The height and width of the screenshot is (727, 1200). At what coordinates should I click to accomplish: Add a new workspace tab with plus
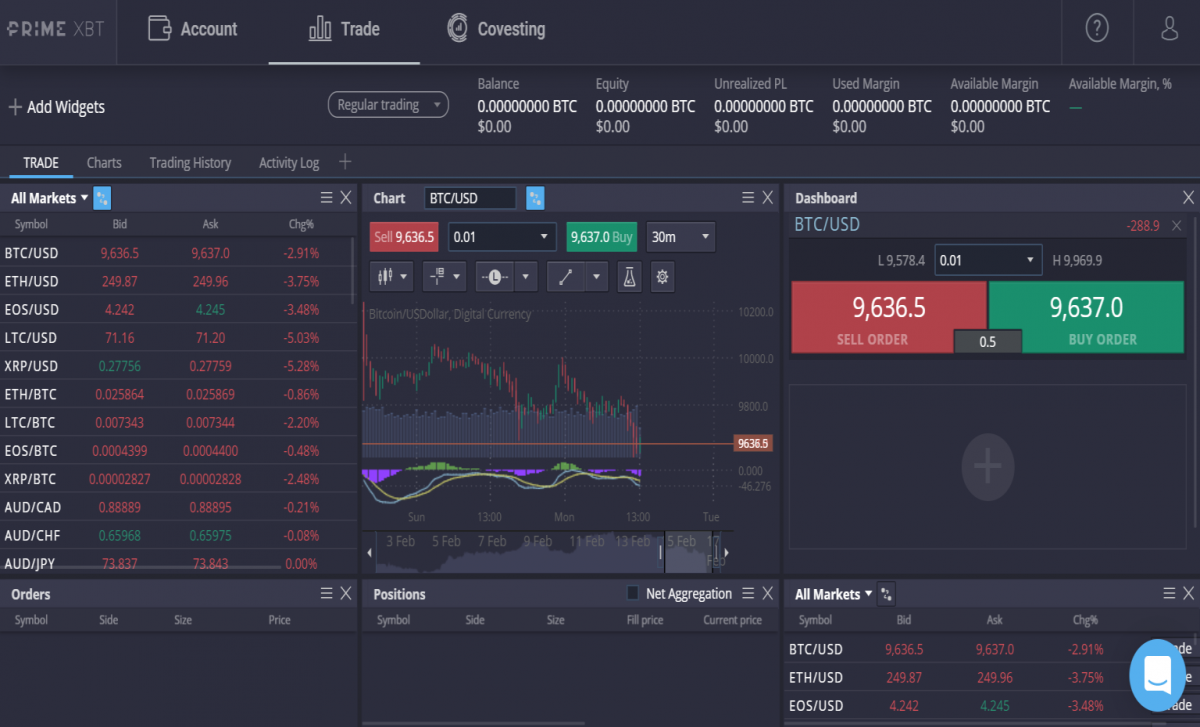pyautogui.click(x=345, y=161)
